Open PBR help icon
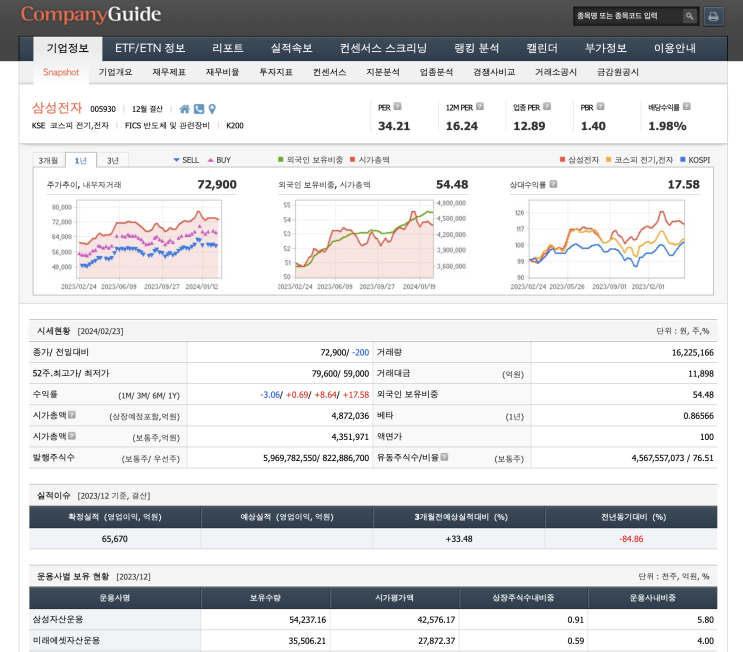Viewport: 743px width, 652px height. click(x=600, y=107)
